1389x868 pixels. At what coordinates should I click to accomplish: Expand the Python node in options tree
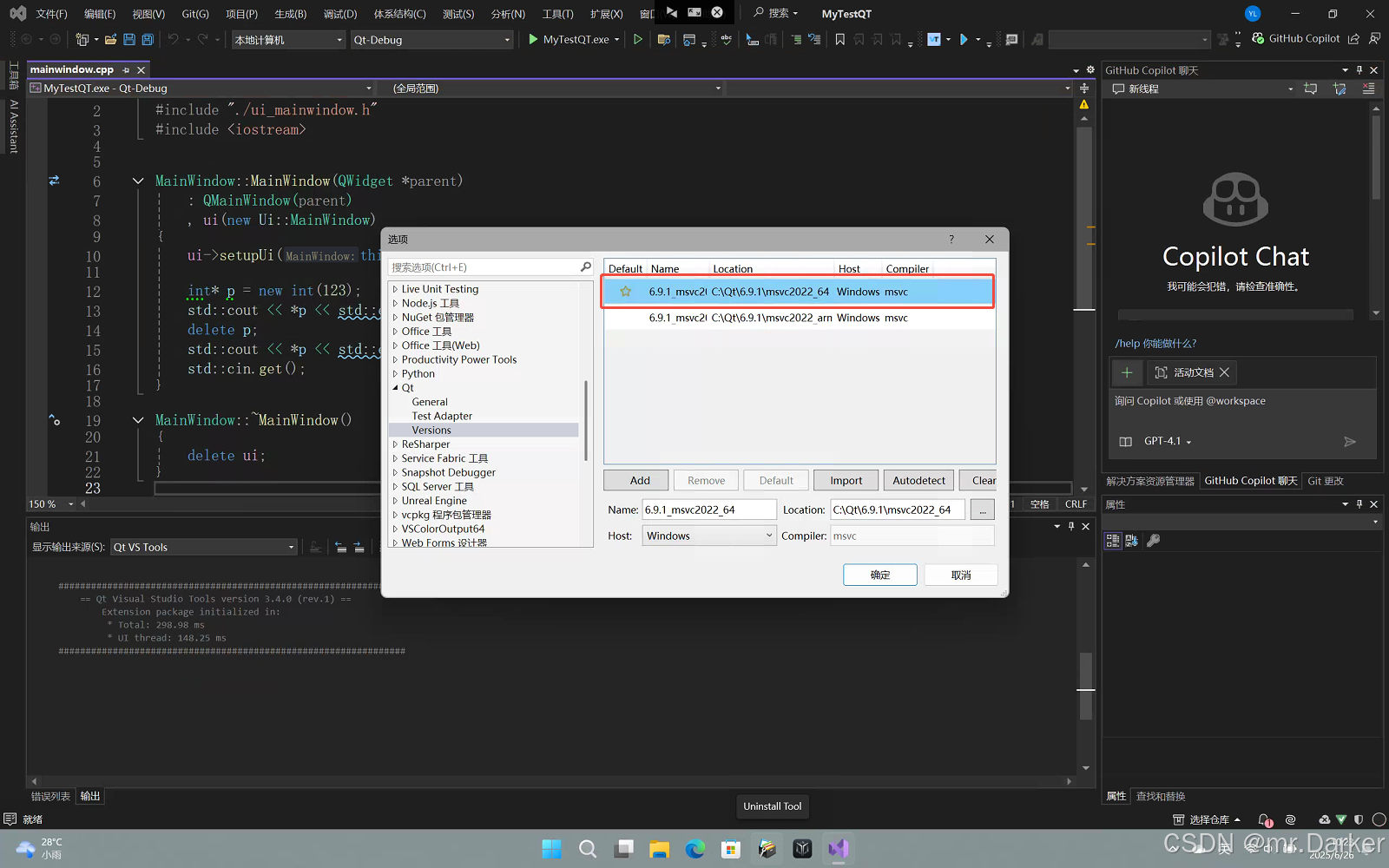click(x=395, y=374)
